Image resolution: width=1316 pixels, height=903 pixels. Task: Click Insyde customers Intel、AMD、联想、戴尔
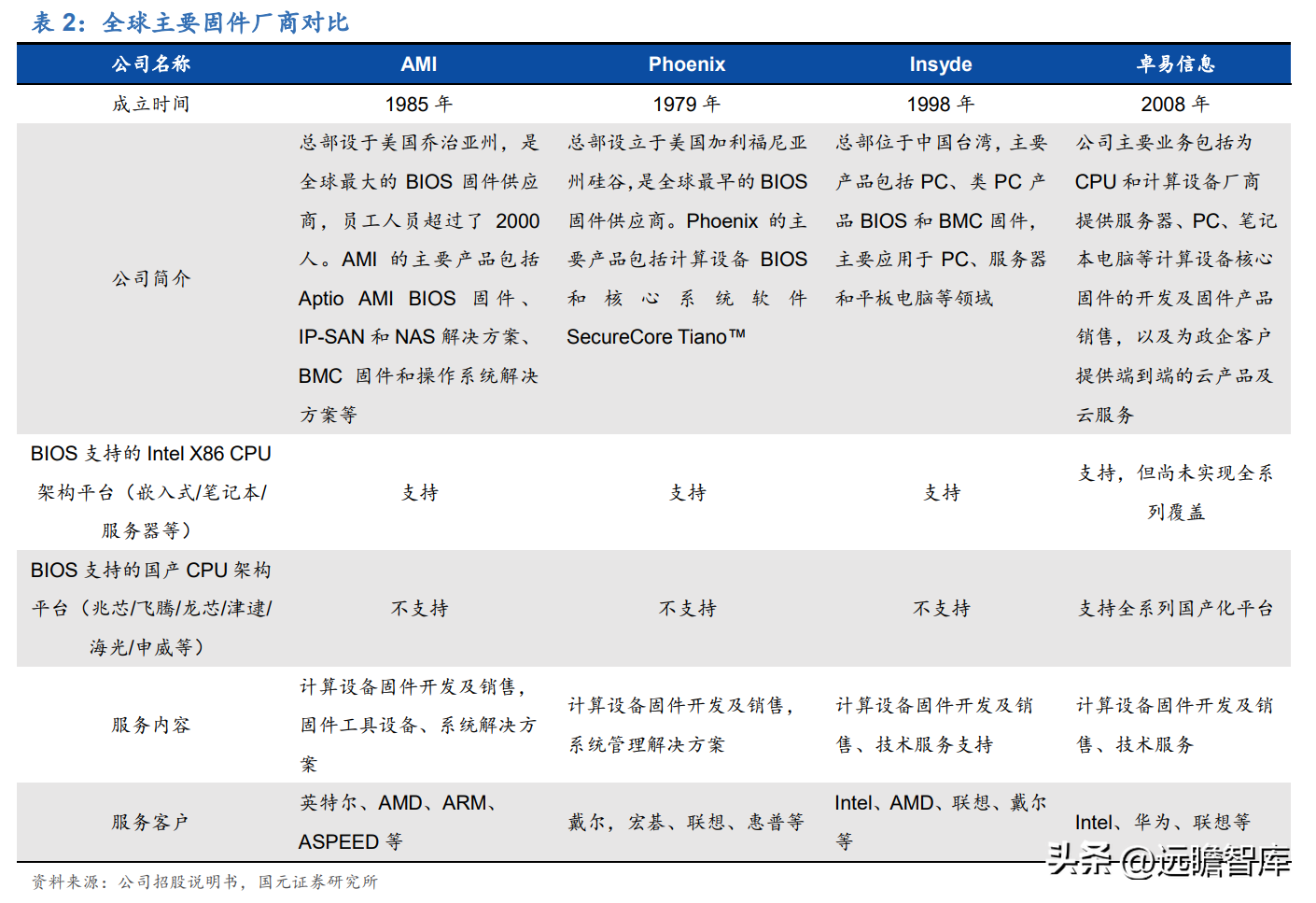pos(941,803)
